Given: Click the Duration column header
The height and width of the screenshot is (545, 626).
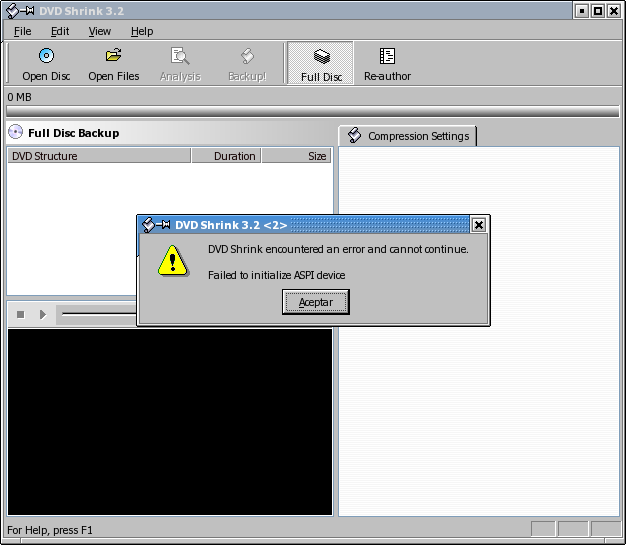Looking at the screenshot, I should coord(226,156).
